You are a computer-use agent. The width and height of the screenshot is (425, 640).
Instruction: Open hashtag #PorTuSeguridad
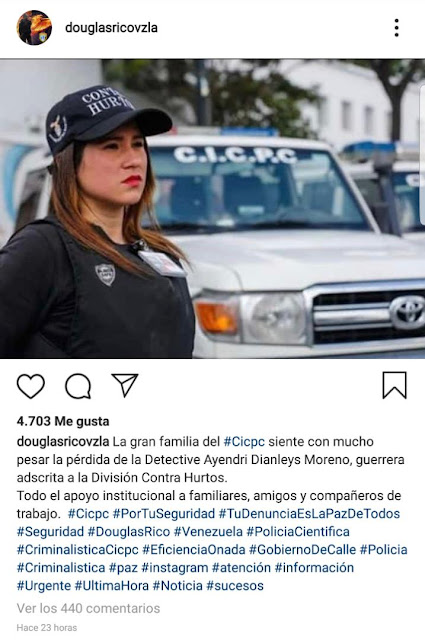click(164, 513)
